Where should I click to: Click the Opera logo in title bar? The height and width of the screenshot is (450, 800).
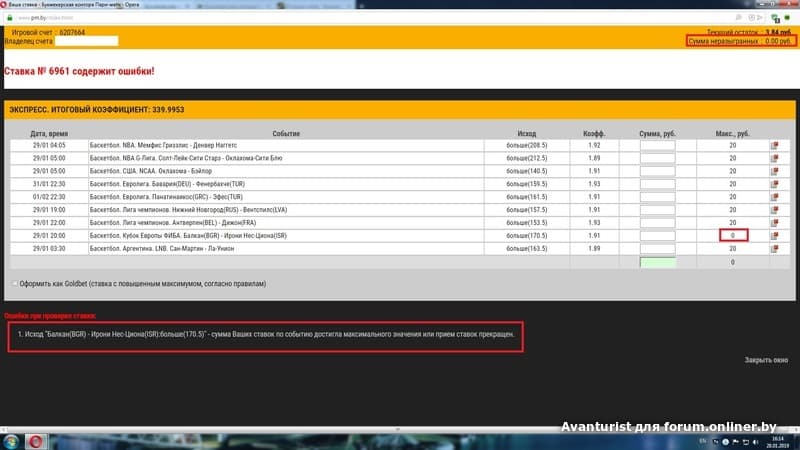tap(4, 4)
